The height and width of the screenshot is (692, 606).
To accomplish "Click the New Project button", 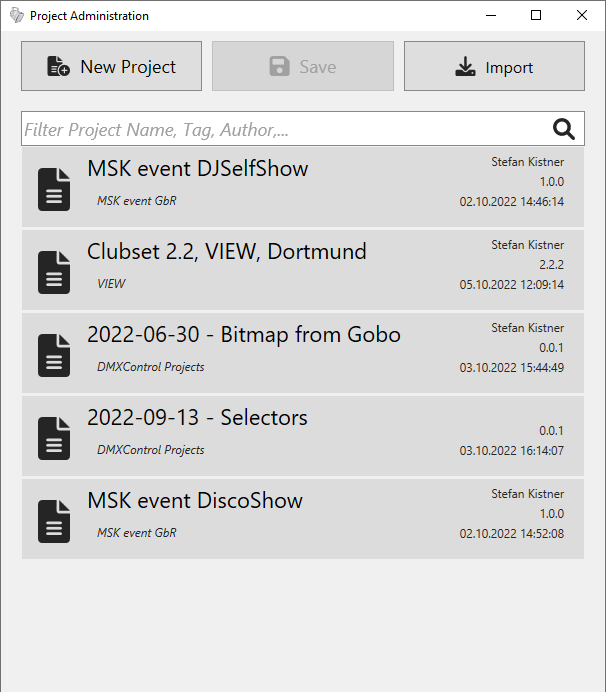I will point(111,67).
